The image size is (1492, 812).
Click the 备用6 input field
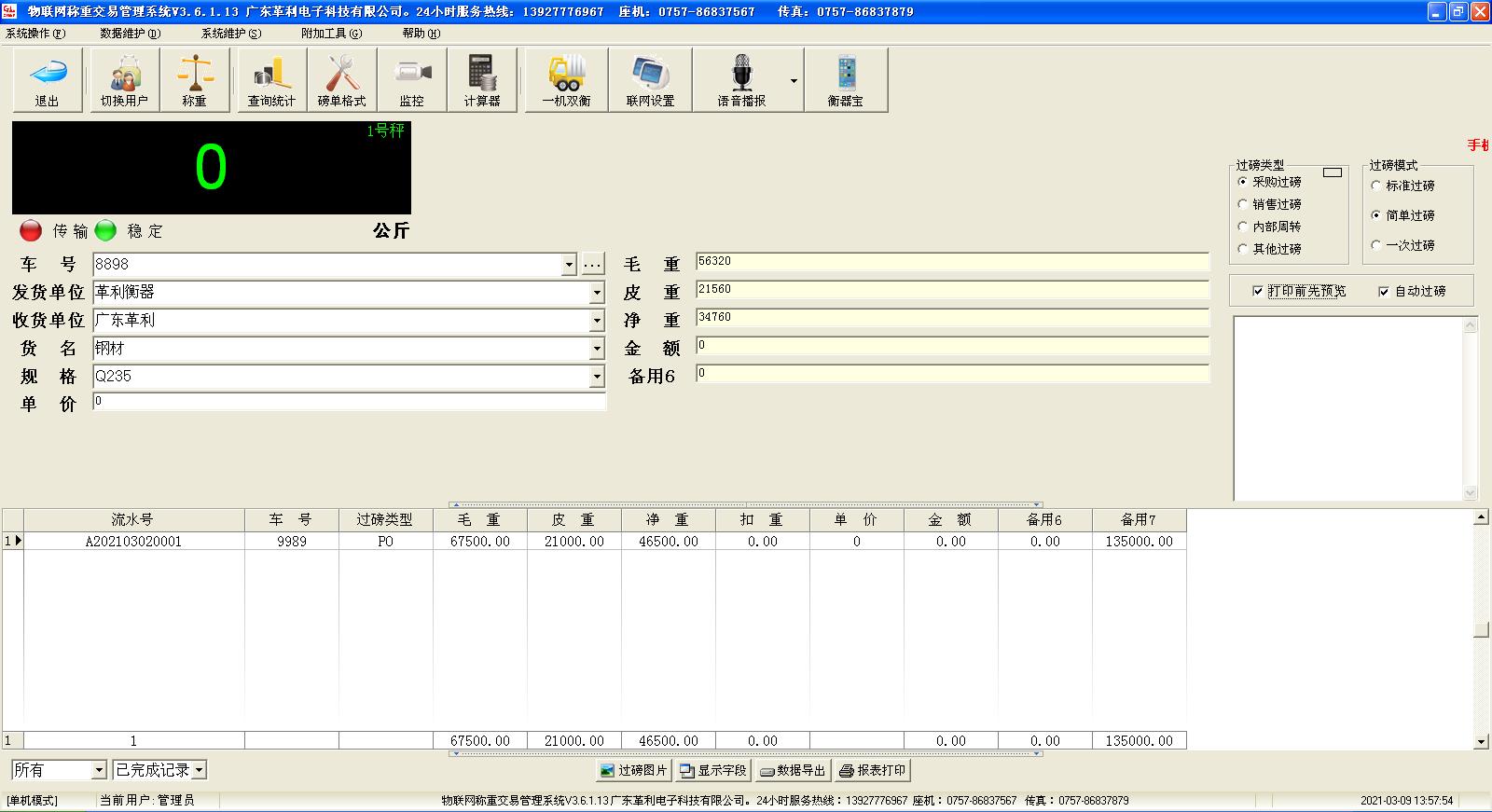point(952,374)
